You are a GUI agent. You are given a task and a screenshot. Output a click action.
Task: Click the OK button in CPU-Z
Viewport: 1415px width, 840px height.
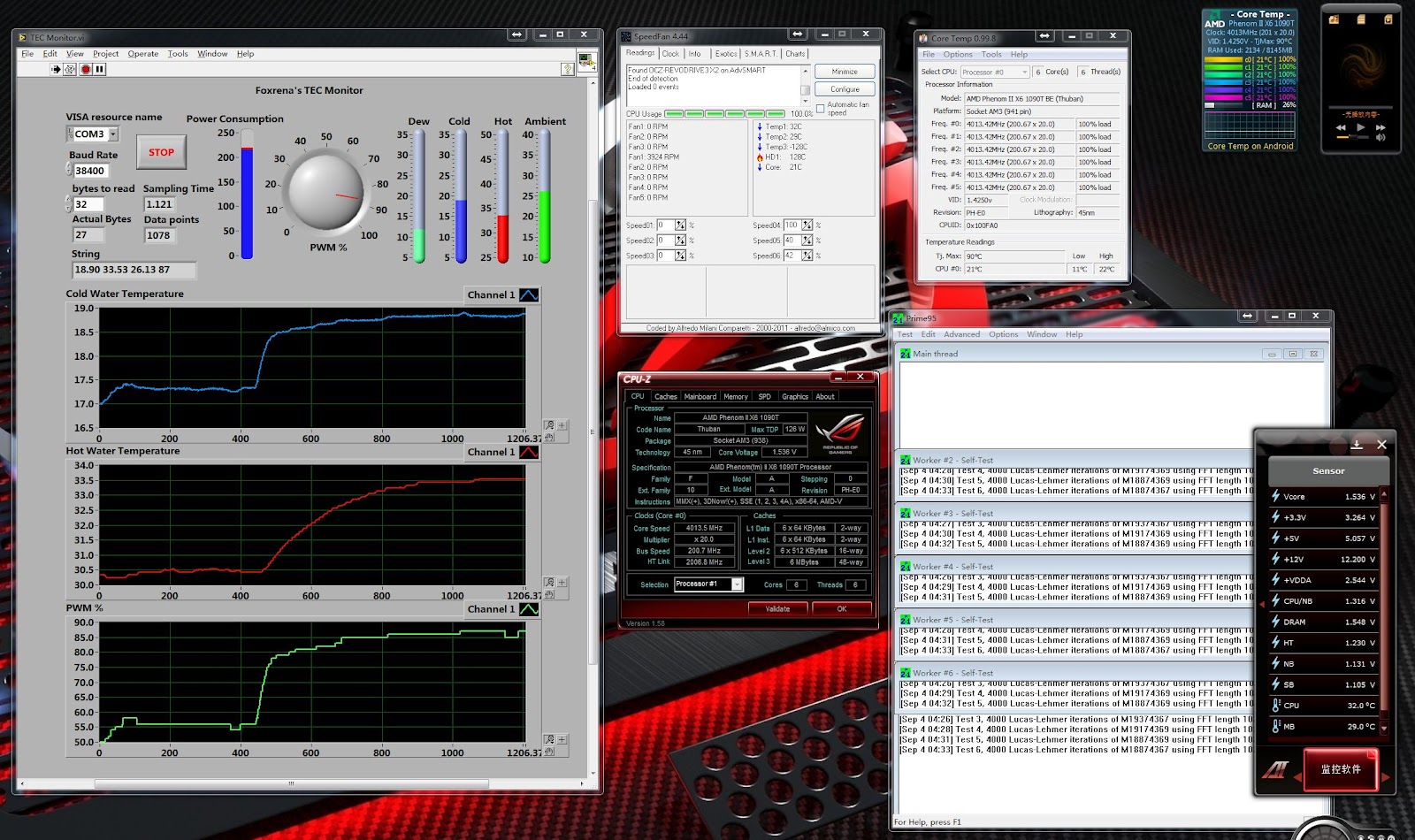842,609
